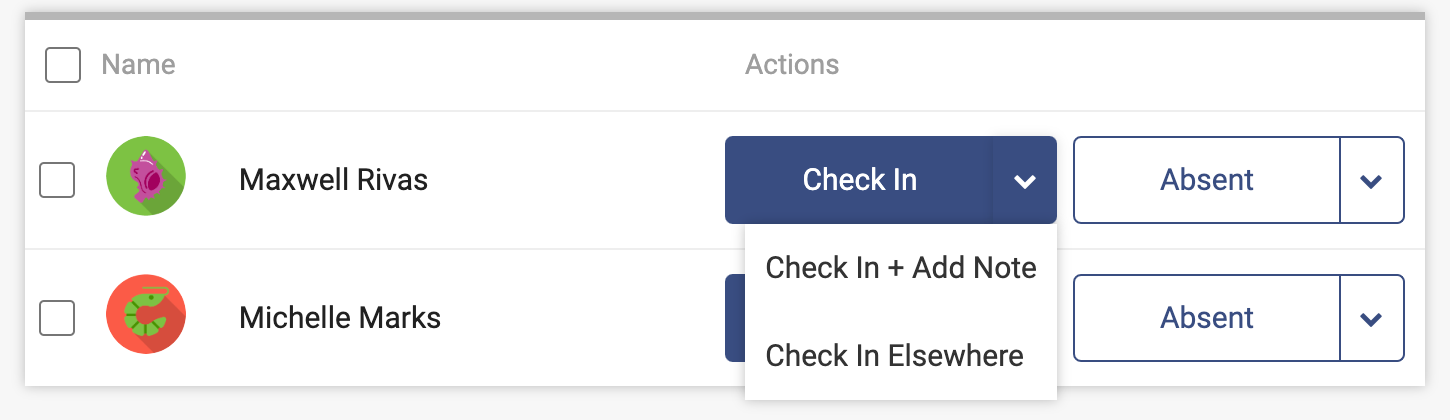Open the Michelle Marks name link
The width and height of the screenshot is (1450, 420).
click(x=340, y=318)
